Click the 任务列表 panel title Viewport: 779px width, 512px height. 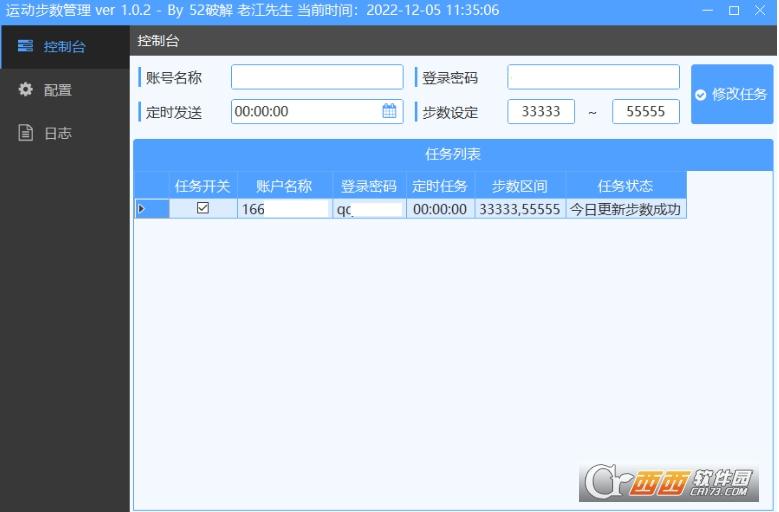(453, 154)
